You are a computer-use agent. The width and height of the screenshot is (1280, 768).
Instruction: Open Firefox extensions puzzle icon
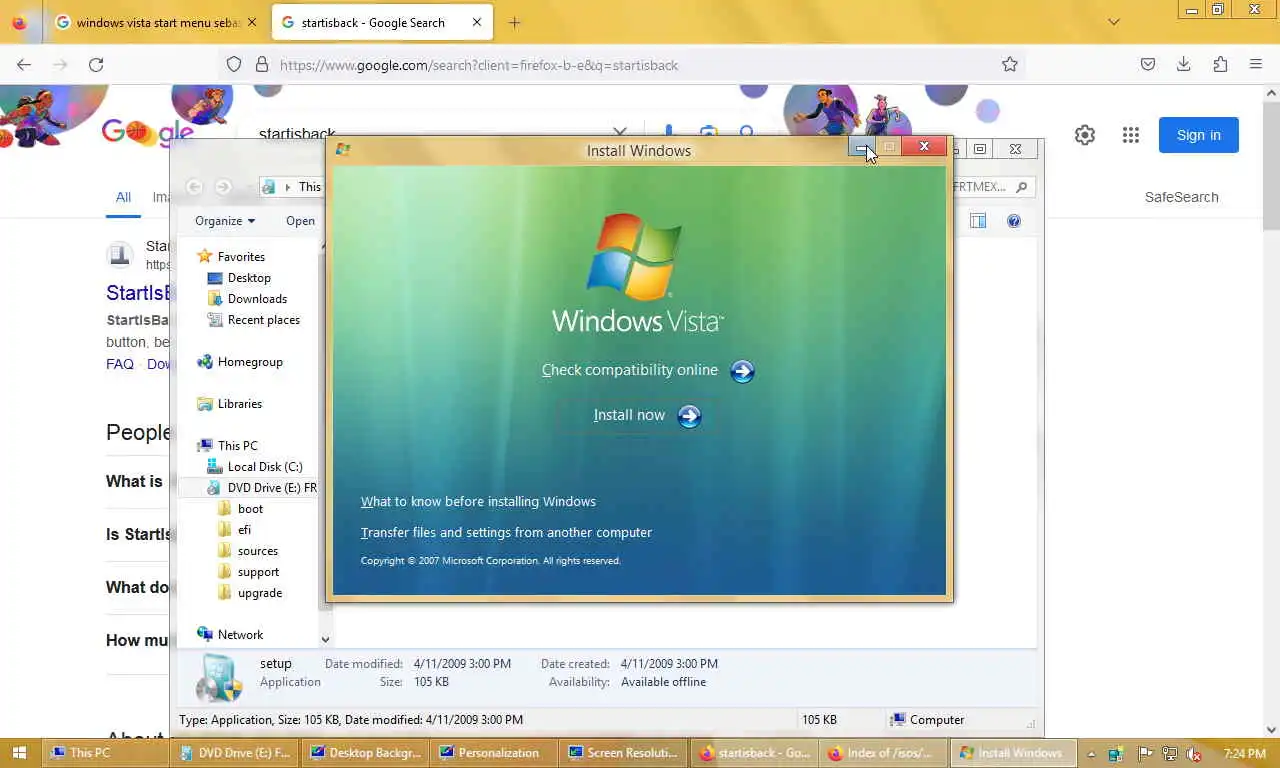click(x=1220, y=65)
